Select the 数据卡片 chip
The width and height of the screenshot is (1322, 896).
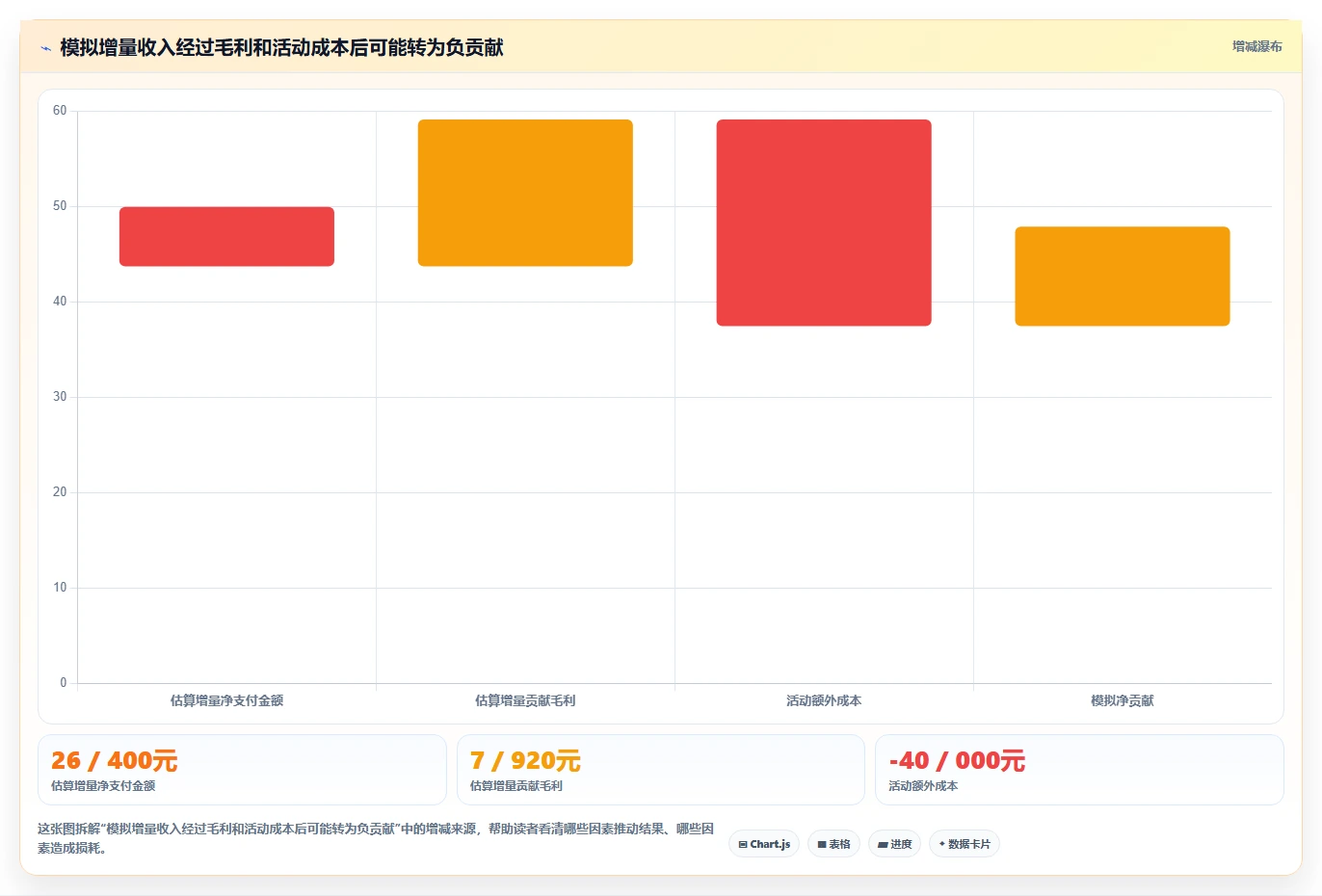click(x=965, y=844)
